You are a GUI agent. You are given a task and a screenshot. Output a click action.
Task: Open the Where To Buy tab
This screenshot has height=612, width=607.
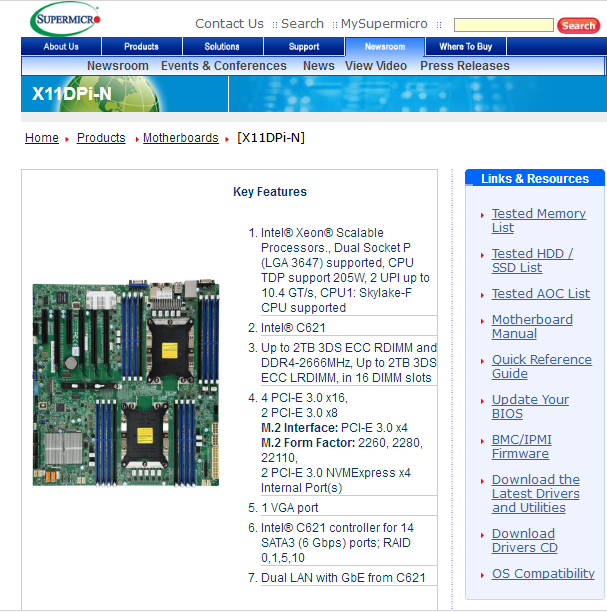[465, 46]
